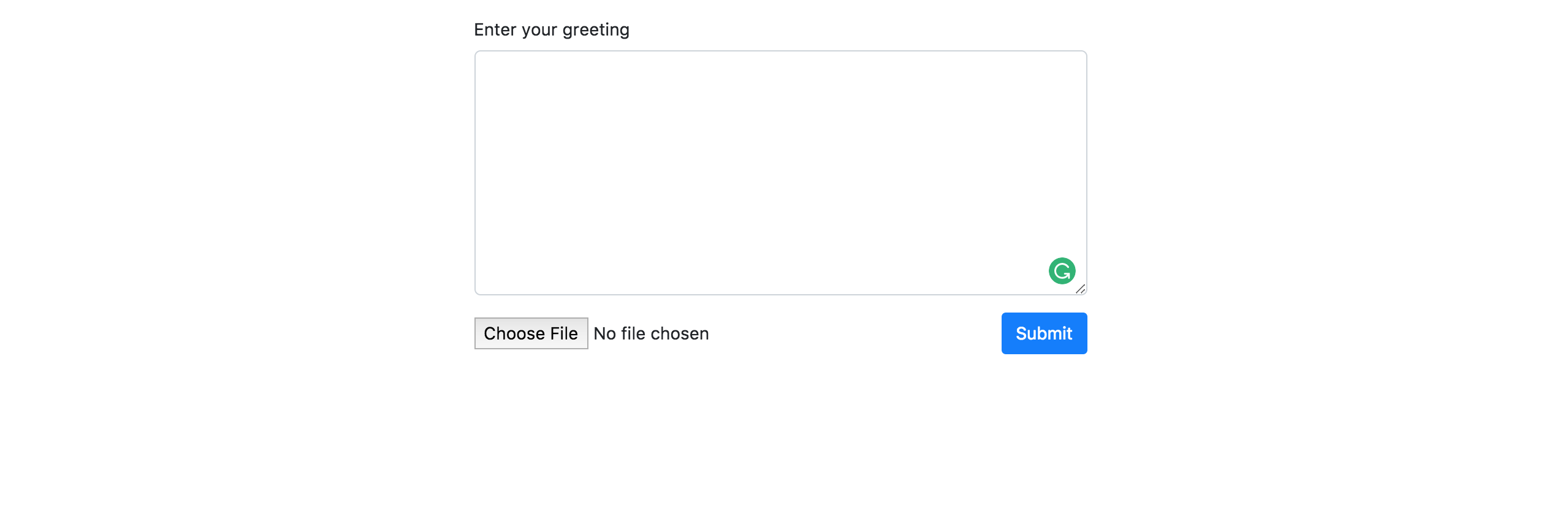Click the "Enter your greeting" label
The width and height of the screenshot is (1568, 516).
click(x=551, y=29)
